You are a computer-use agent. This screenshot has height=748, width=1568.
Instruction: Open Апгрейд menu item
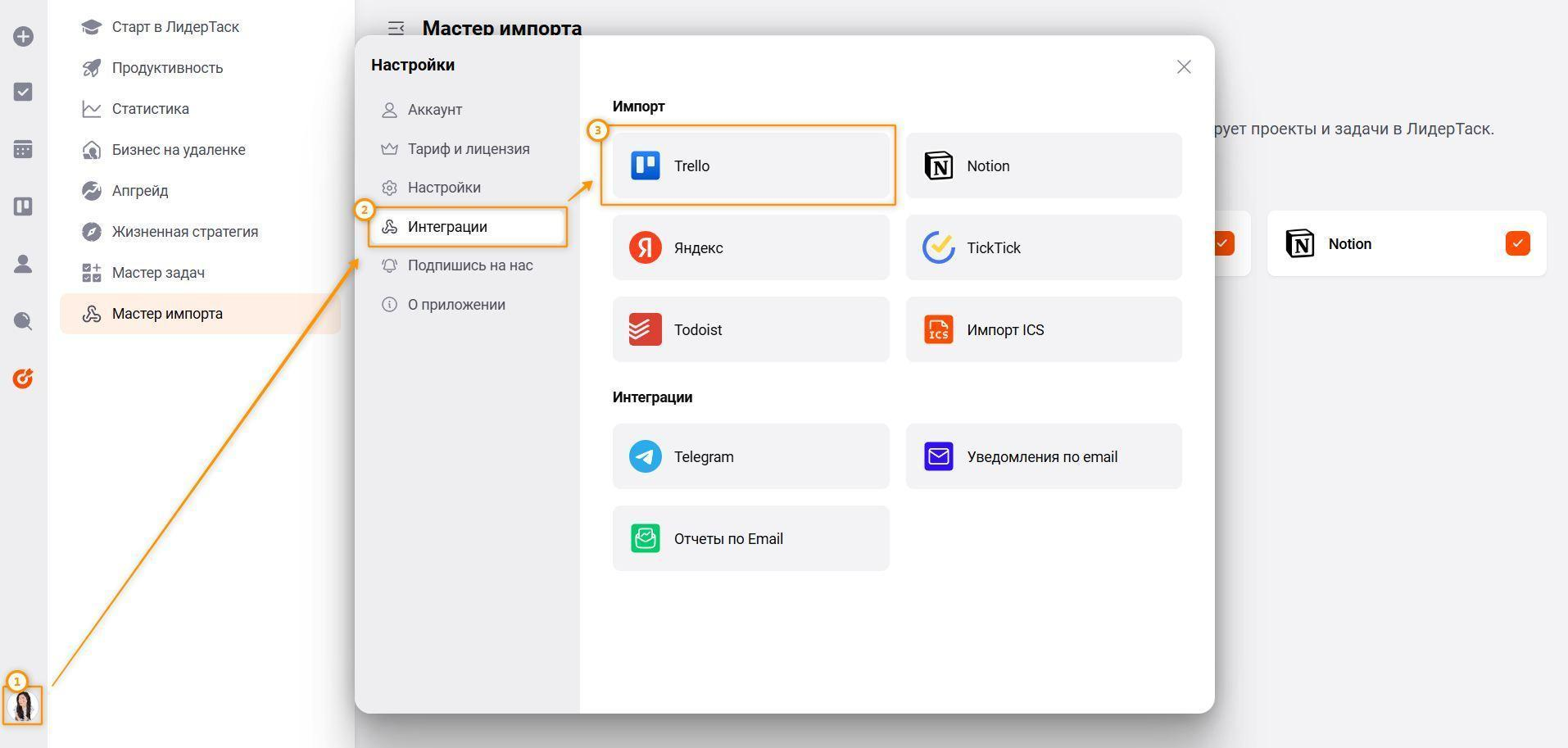(200, 191)
